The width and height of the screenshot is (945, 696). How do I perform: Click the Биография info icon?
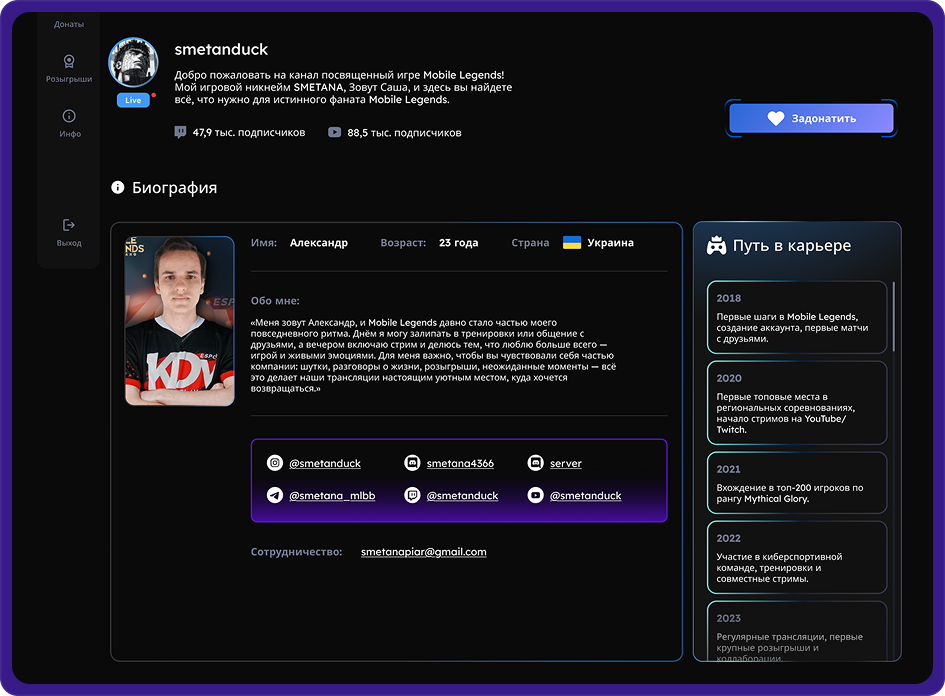(118, 187)
